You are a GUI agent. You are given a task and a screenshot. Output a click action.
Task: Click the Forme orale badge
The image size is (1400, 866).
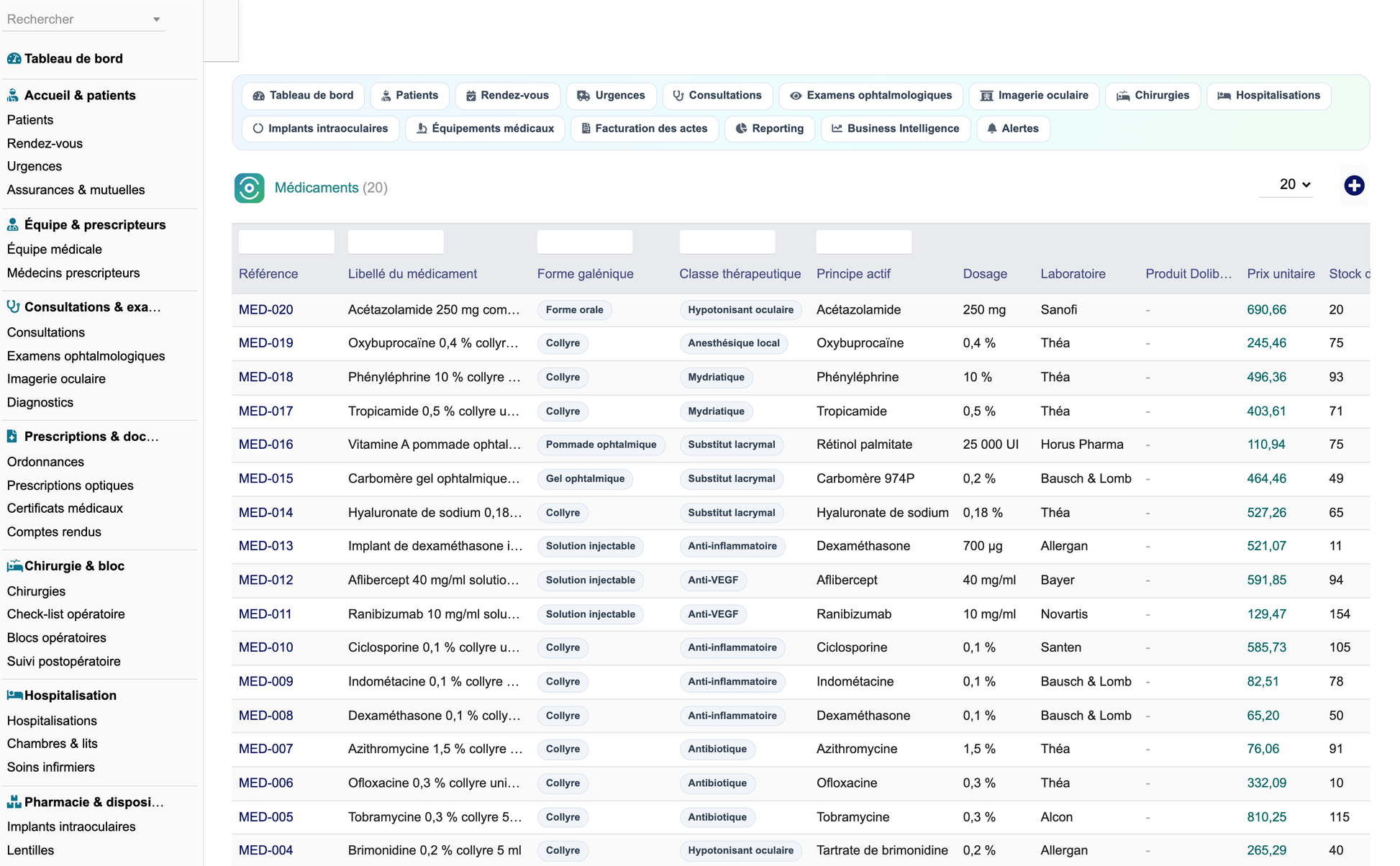[574, 310]
